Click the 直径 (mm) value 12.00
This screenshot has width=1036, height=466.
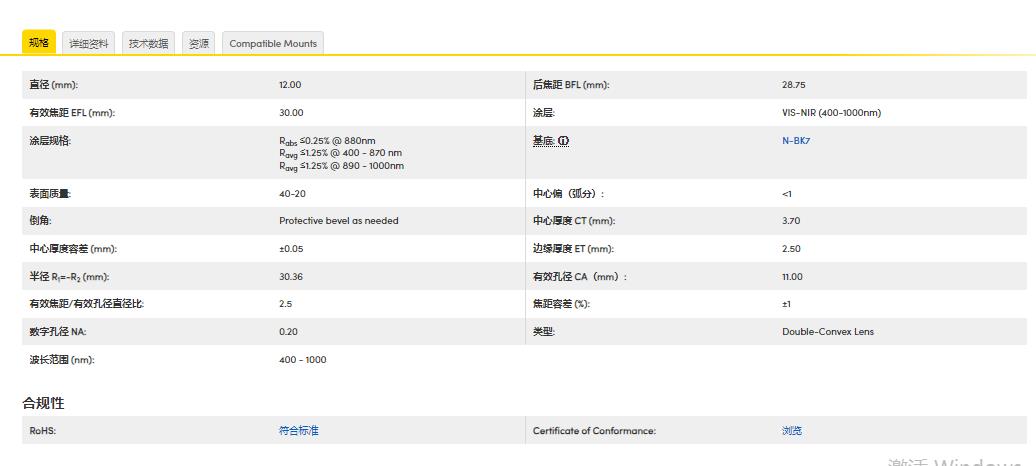pyautogui.click(x=290, y=85)
